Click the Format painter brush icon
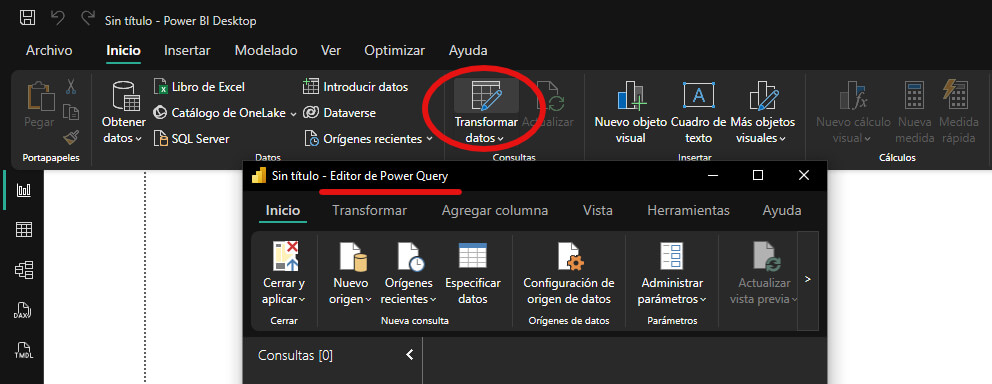The height and width of the screenshot is (384, 992). (x=71, y=137)
